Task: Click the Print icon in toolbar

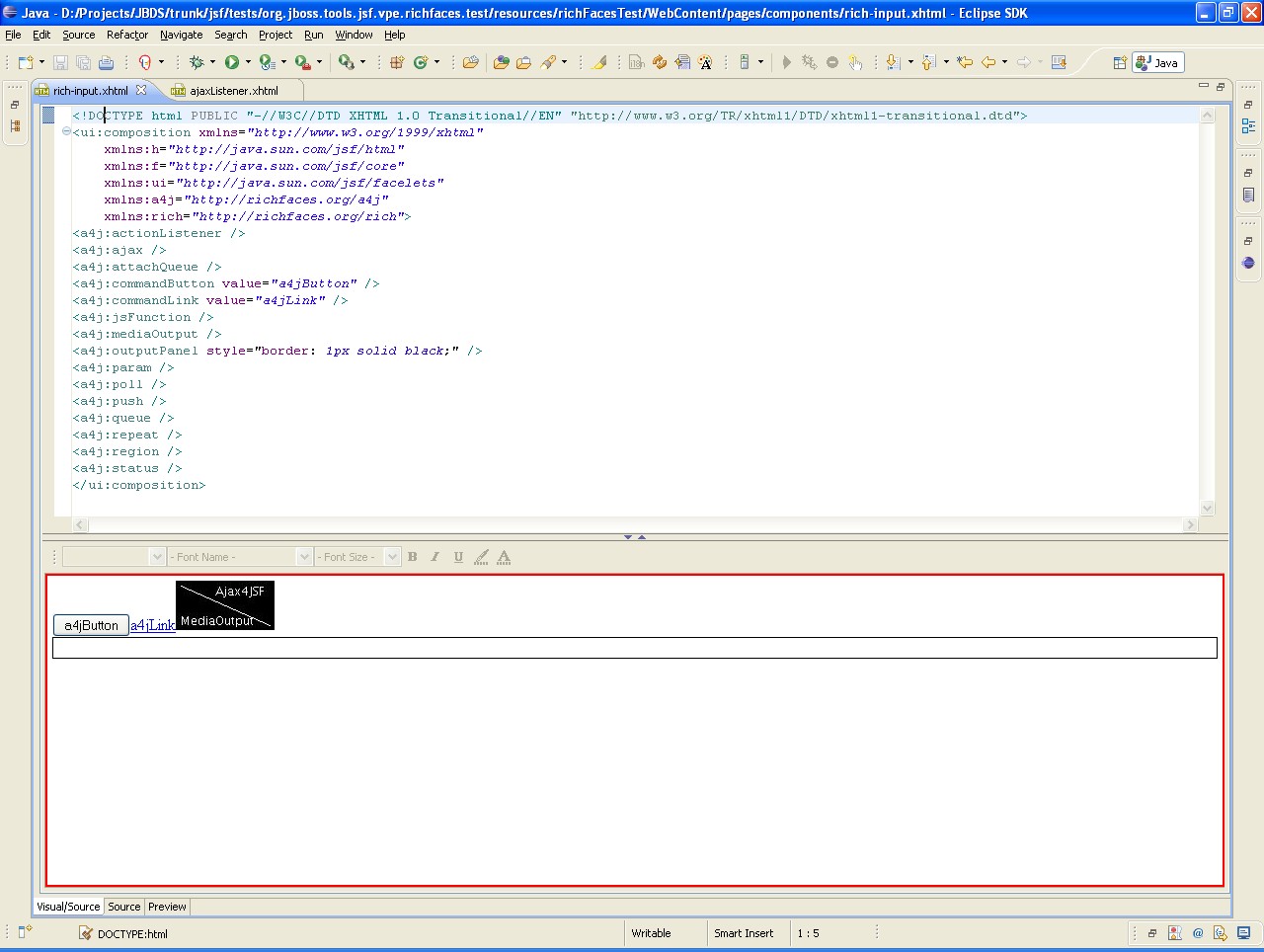Action: pos(106,62)
